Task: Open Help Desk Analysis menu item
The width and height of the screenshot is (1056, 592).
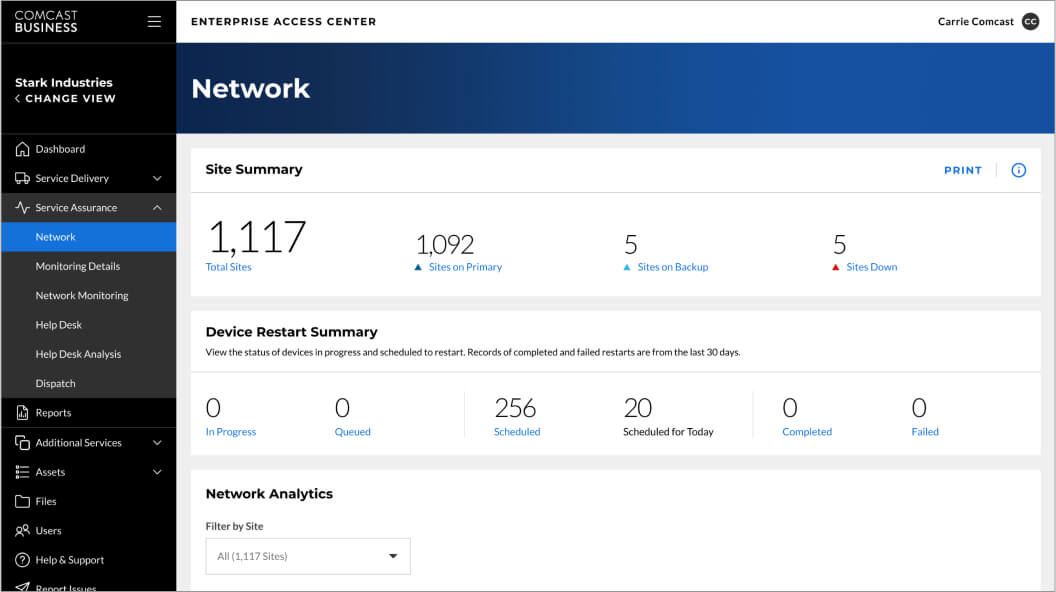Action: pyautogui.click(x=78, y=354)
